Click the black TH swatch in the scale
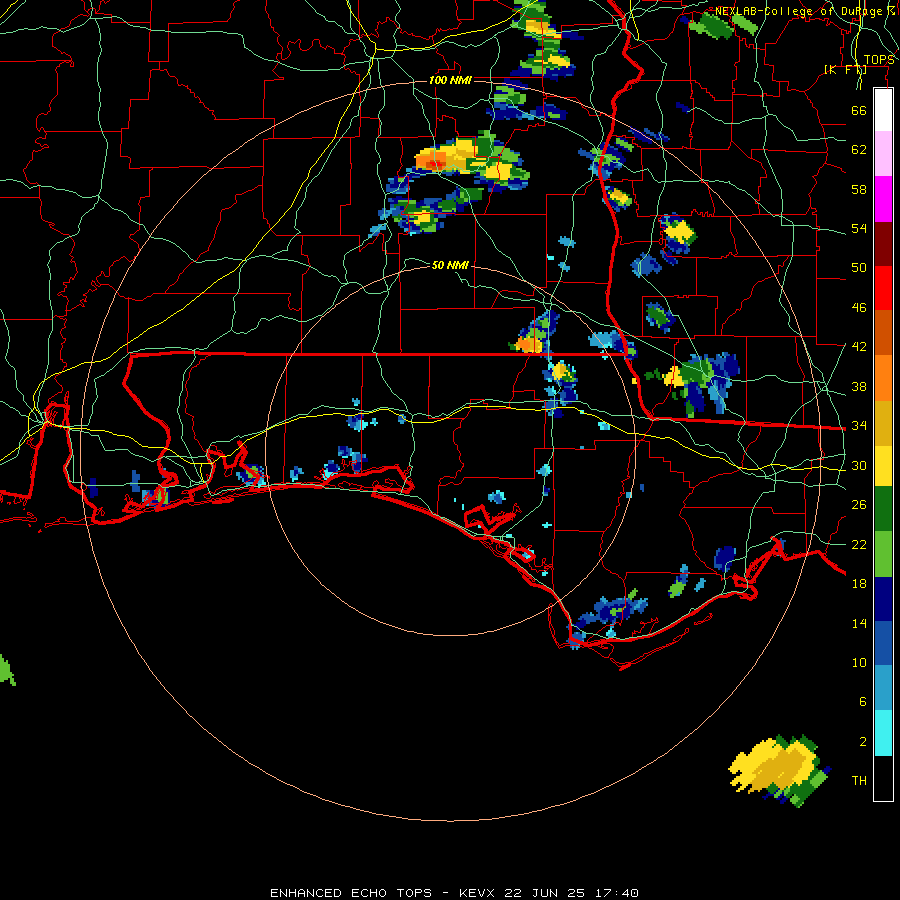900x900 pixels. (883, 778)
